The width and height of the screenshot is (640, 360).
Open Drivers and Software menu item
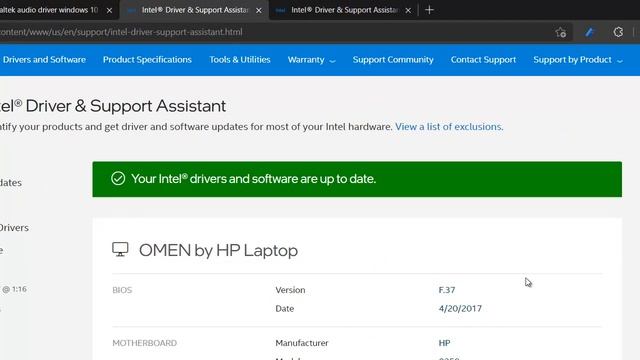pyautogui.click(x=44, y=60)
